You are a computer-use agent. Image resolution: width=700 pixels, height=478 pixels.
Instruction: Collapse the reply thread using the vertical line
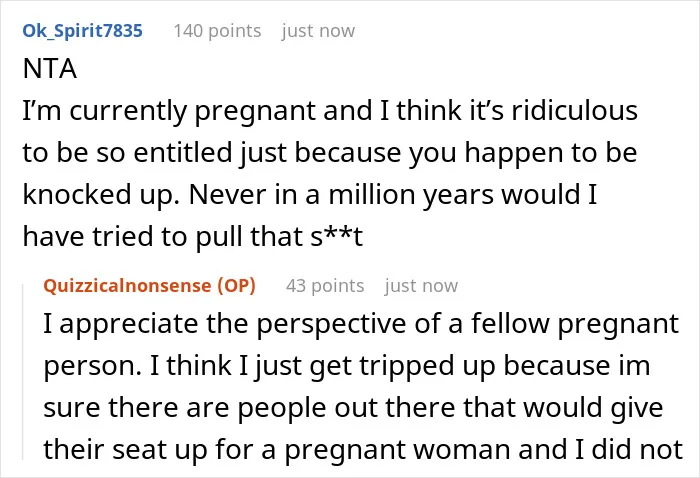tap(23, 372)
